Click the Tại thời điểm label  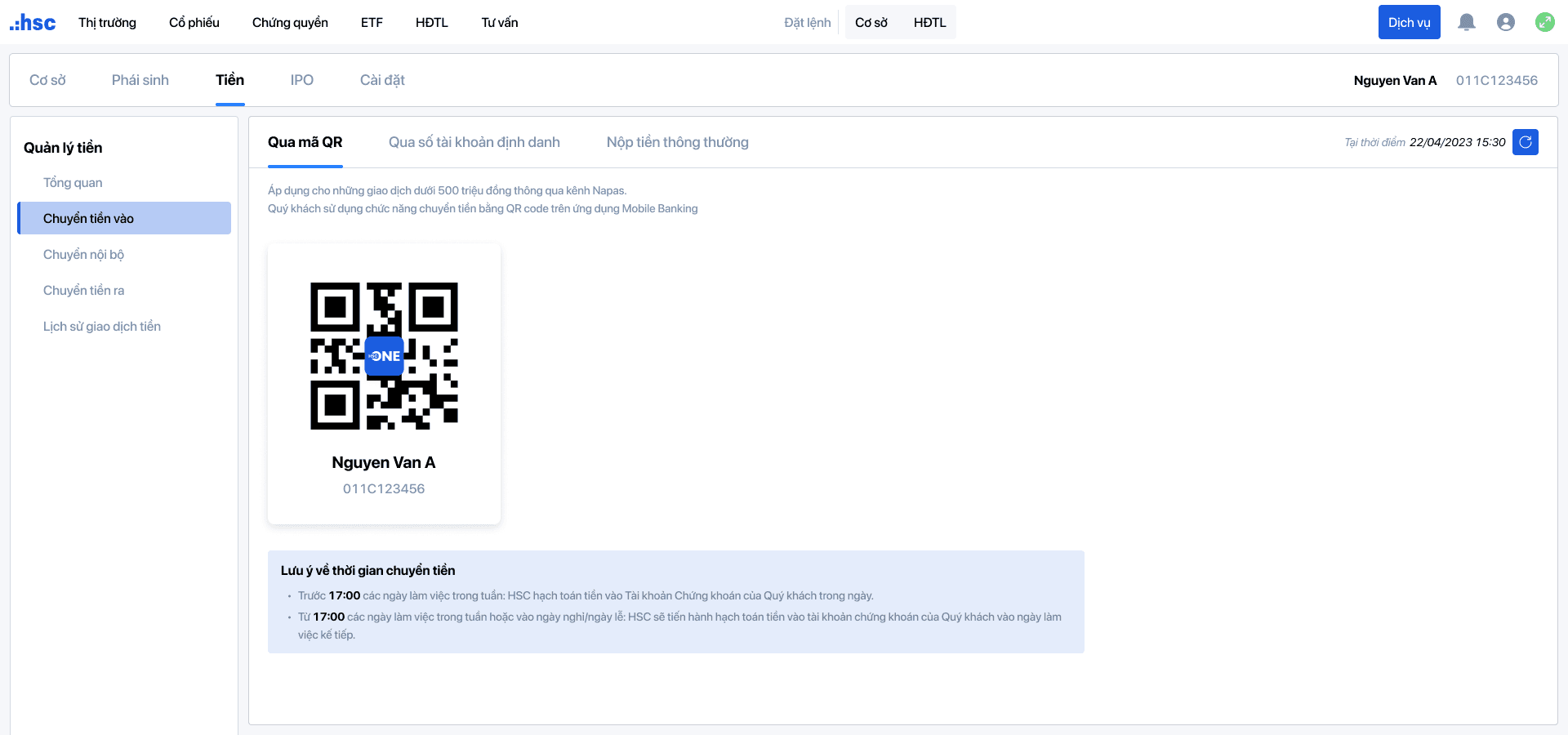tap(1375, 142)
